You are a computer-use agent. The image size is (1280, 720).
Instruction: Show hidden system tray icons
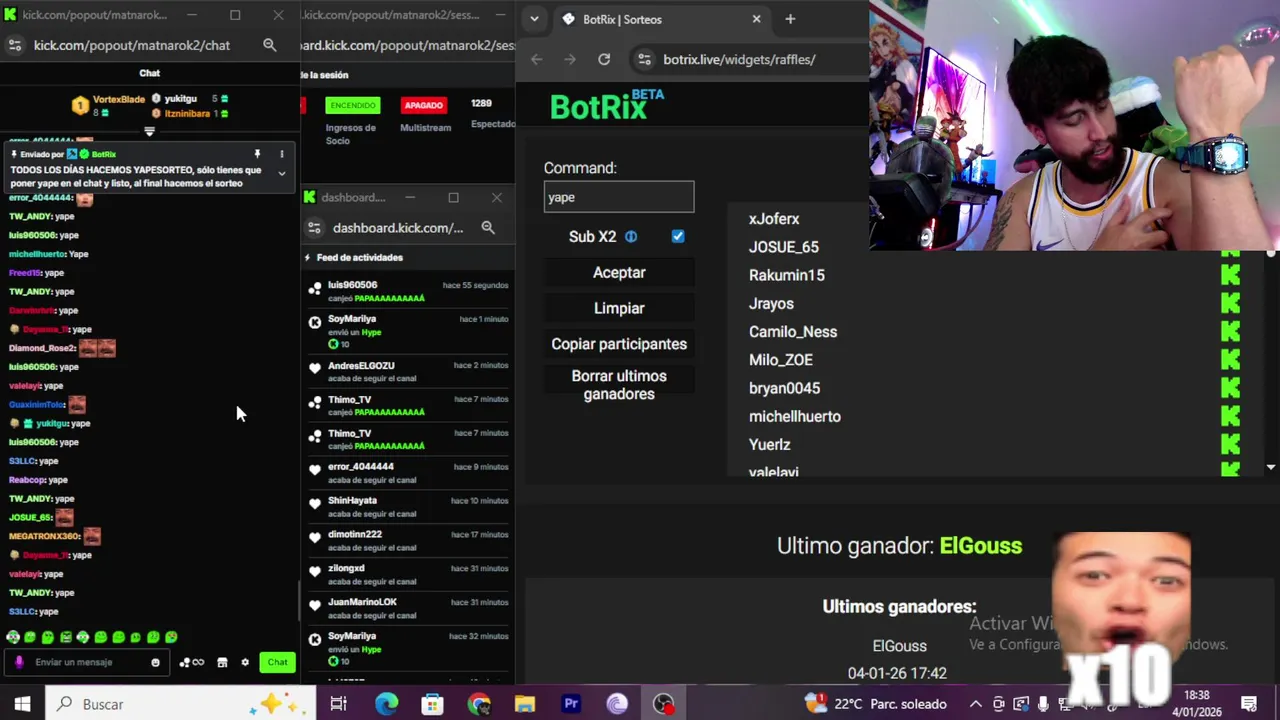[976, 704]
